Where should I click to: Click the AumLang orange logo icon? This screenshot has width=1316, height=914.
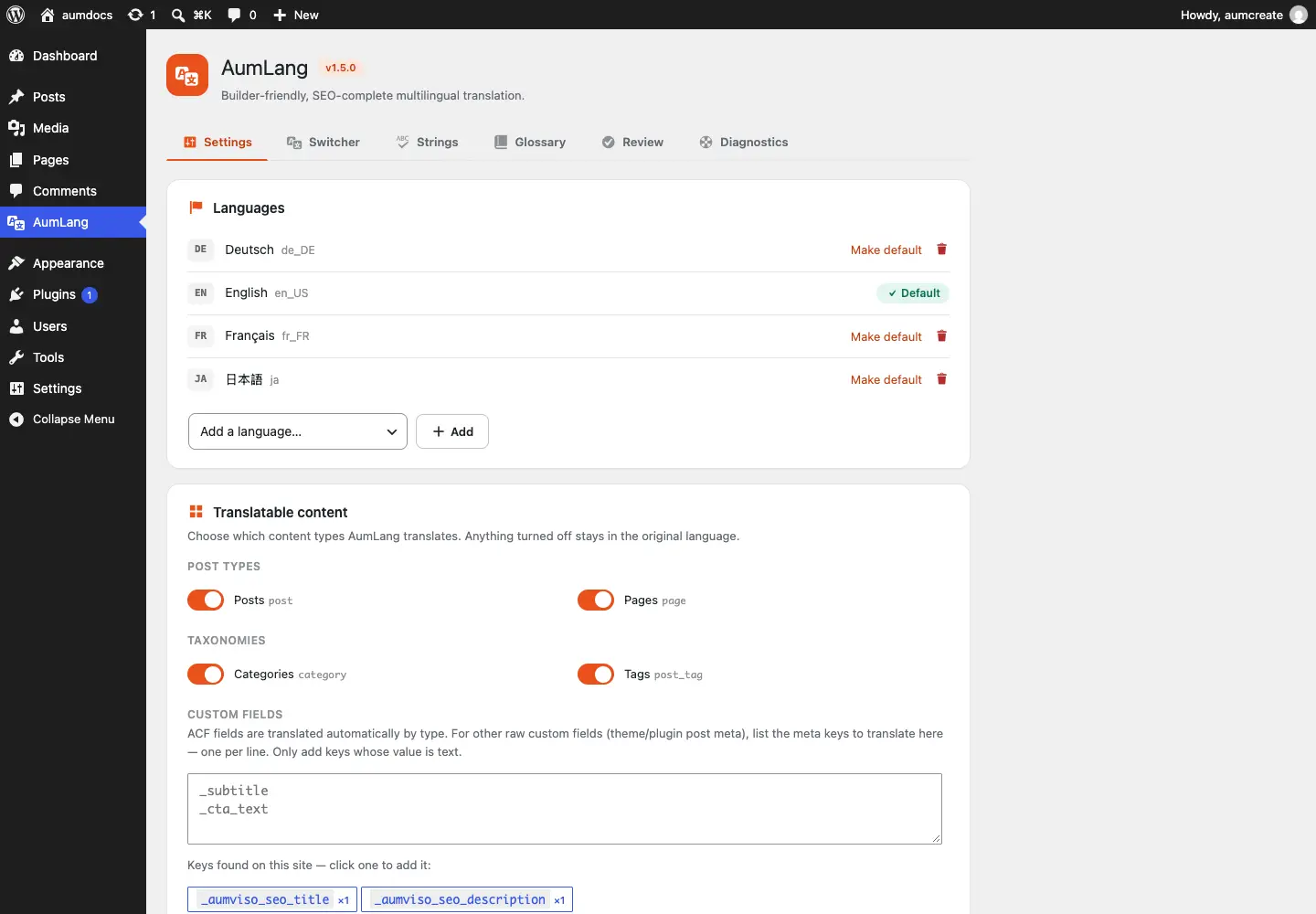[x=187, y=75]
